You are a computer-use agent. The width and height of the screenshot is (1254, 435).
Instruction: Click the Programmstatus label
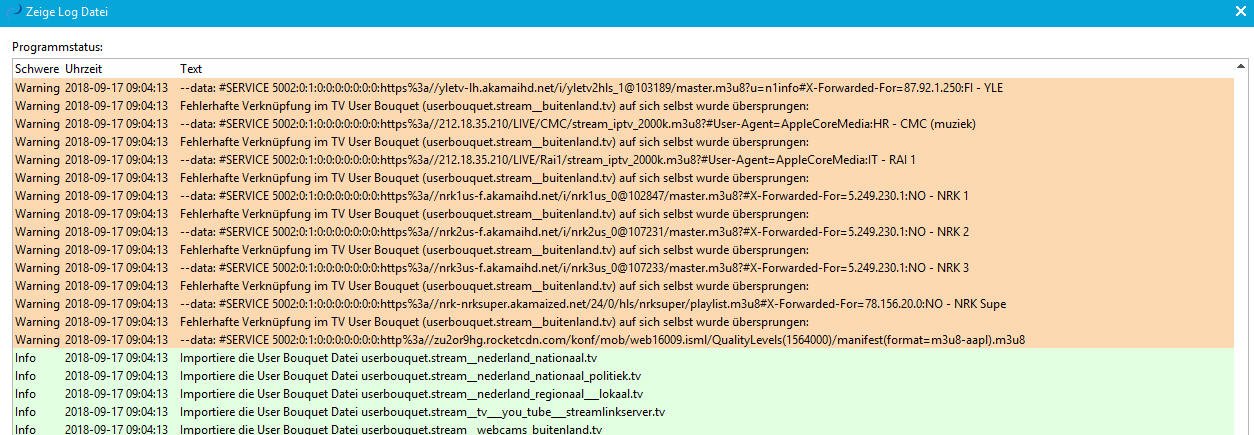tap(57, 47)
